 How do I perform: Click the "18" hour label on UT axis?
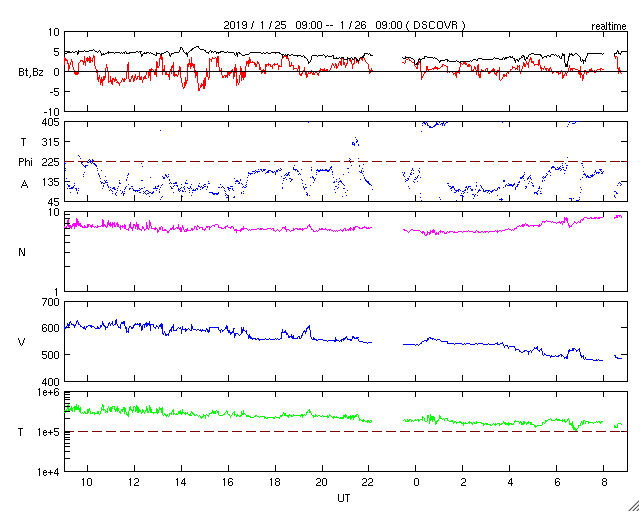click(x=275, y=483)
